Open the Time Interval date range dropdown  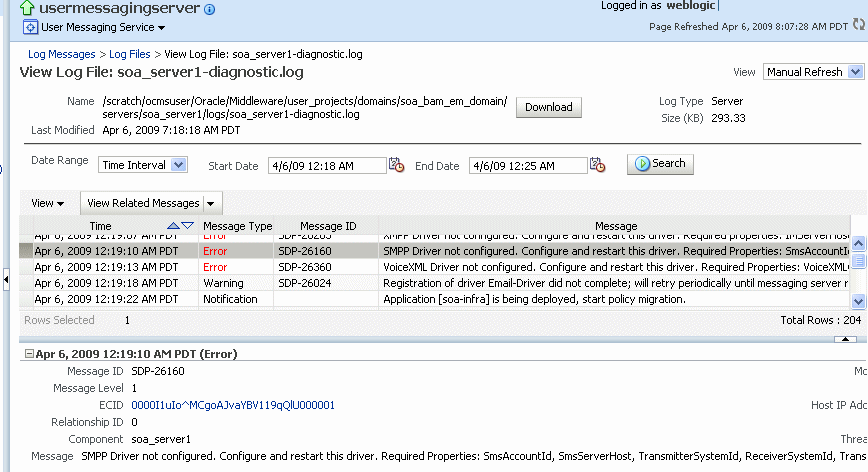(x=143, y=165)
